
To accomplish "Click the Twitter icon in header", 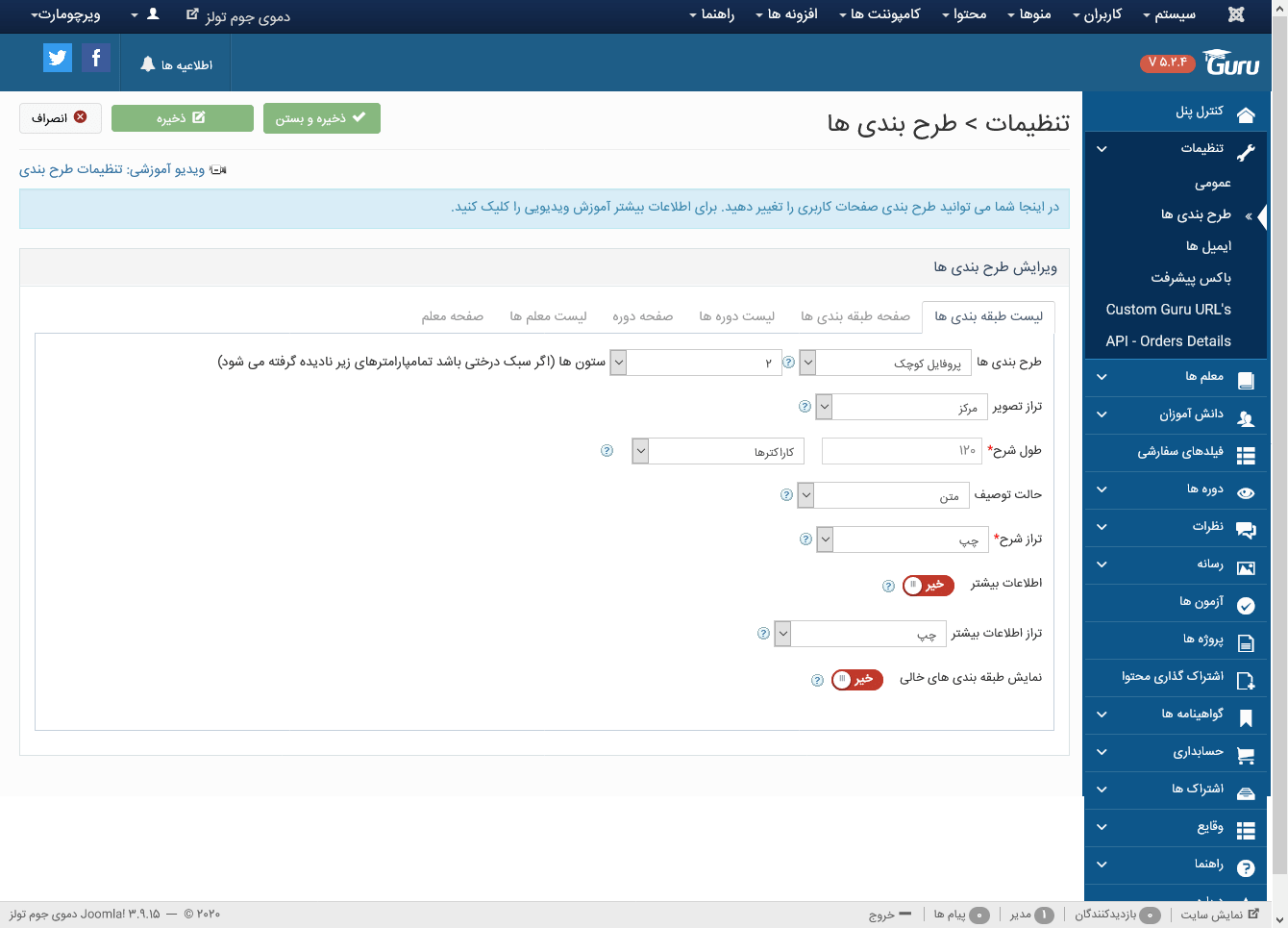I will (58, 58).
